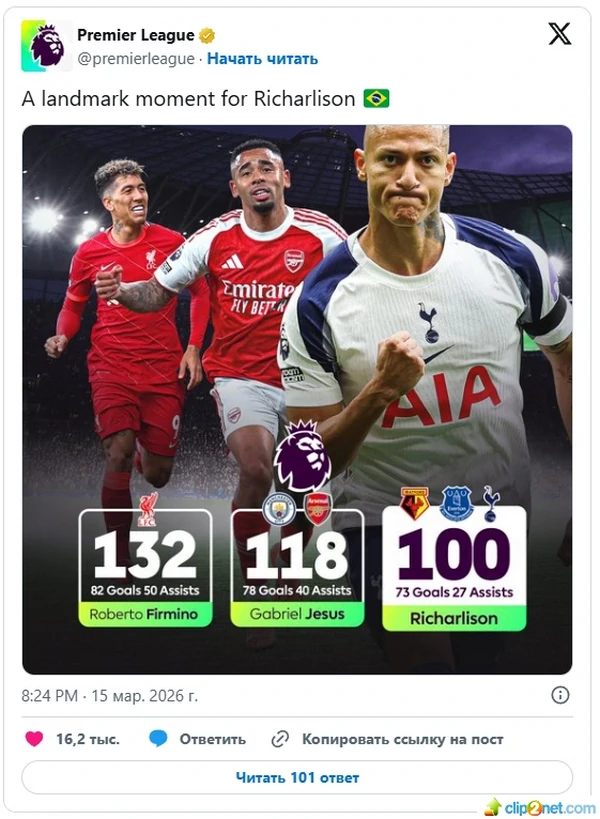Click the 16,2 тыс. likes count
The image size is (600, 819).
coord(88,739)
